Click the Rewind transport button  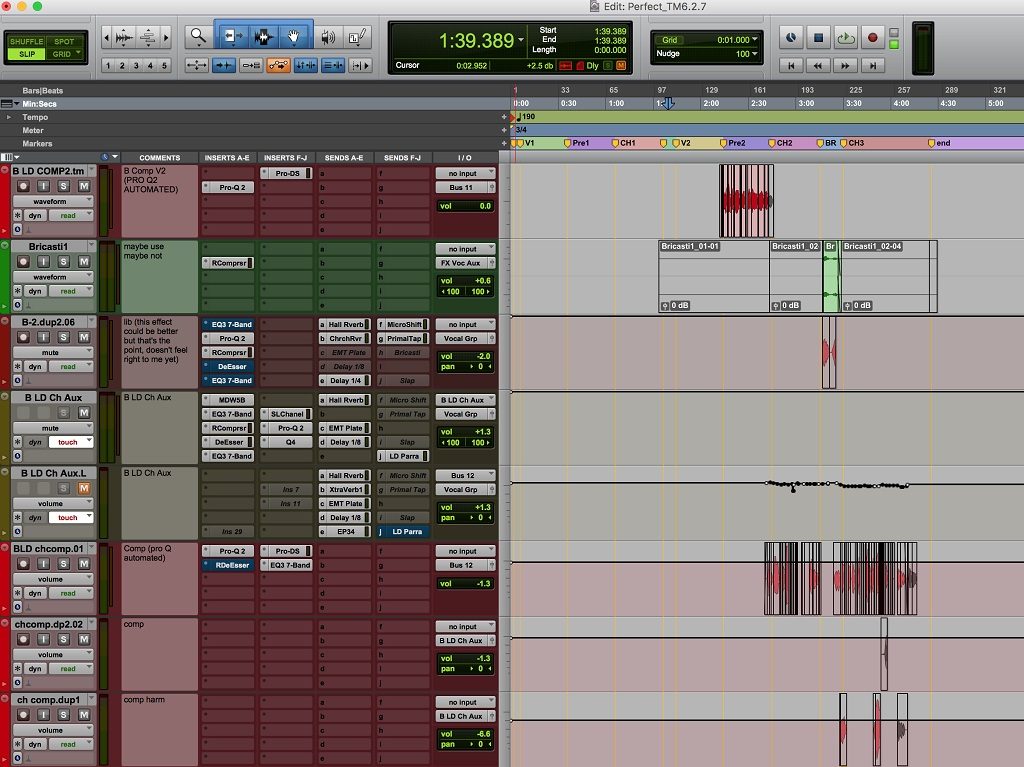pyautogui.click(x=818, y=65)
